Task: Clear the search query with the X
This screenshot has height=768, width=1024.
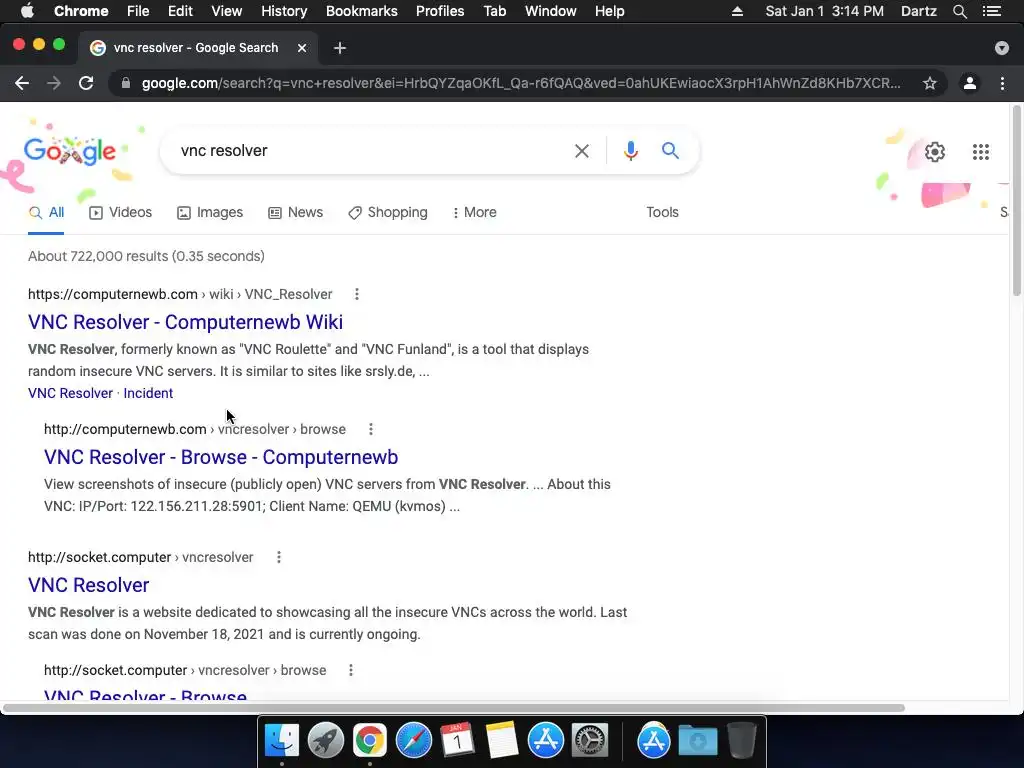Action: point(581,151)
